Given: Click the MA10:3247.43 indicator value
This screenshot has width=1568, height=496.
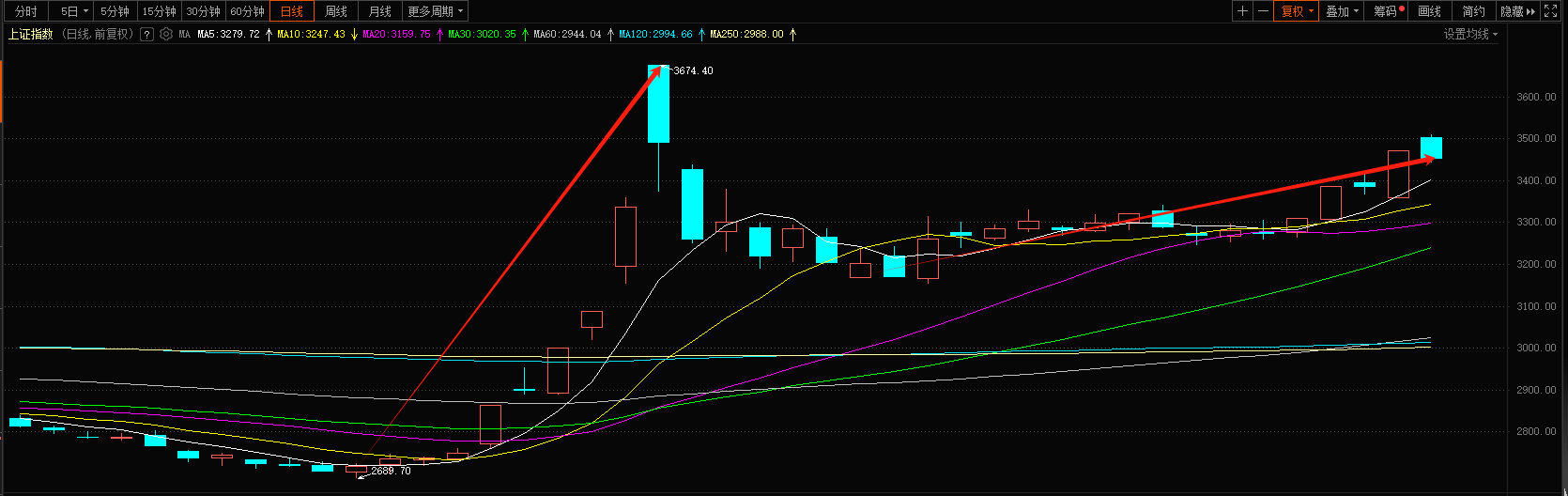Looking at the screenshot, I should coord(311,34).
